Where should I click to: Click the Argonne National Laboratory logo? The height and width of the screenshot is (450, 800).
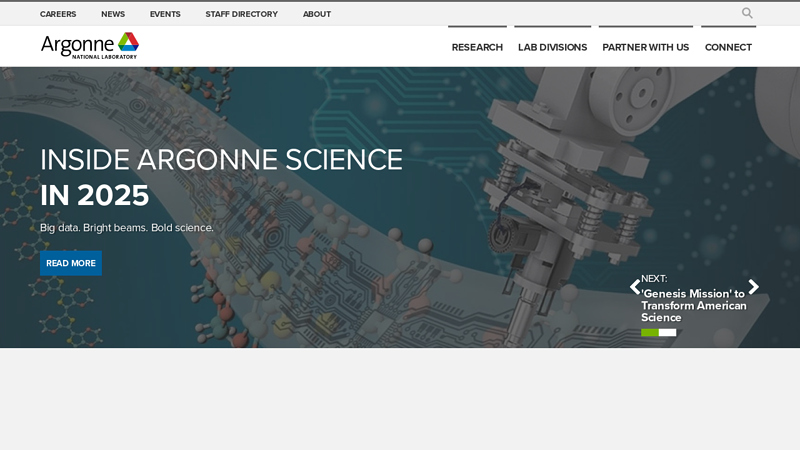click(x=90, y=46)
